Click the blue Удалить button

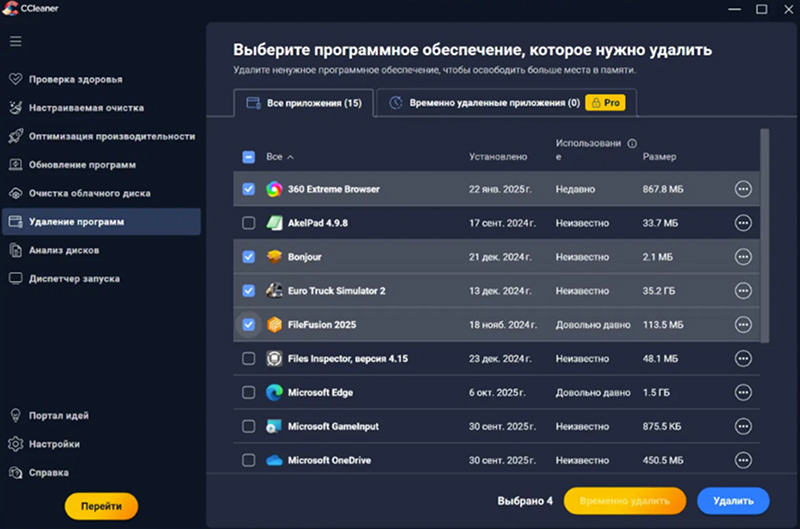coord(733,501)
